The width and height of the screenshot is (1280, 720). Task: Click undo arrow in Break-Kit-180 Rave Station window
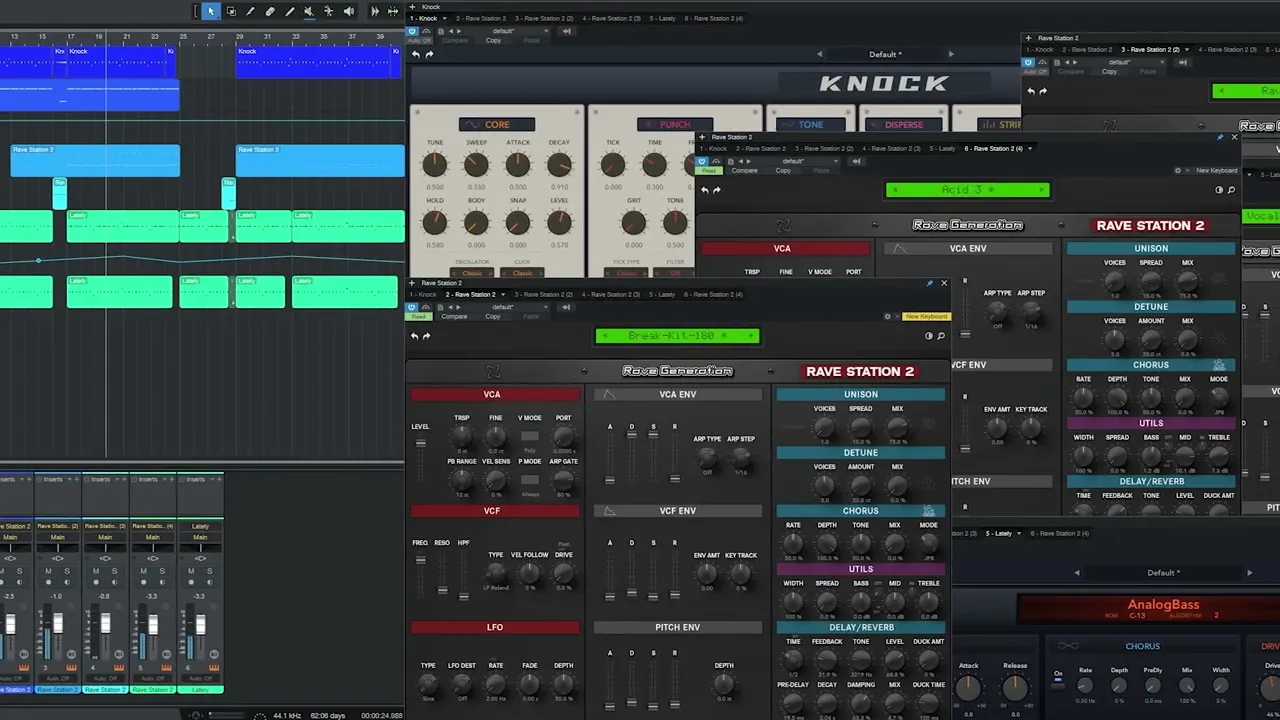coord(415,336)
